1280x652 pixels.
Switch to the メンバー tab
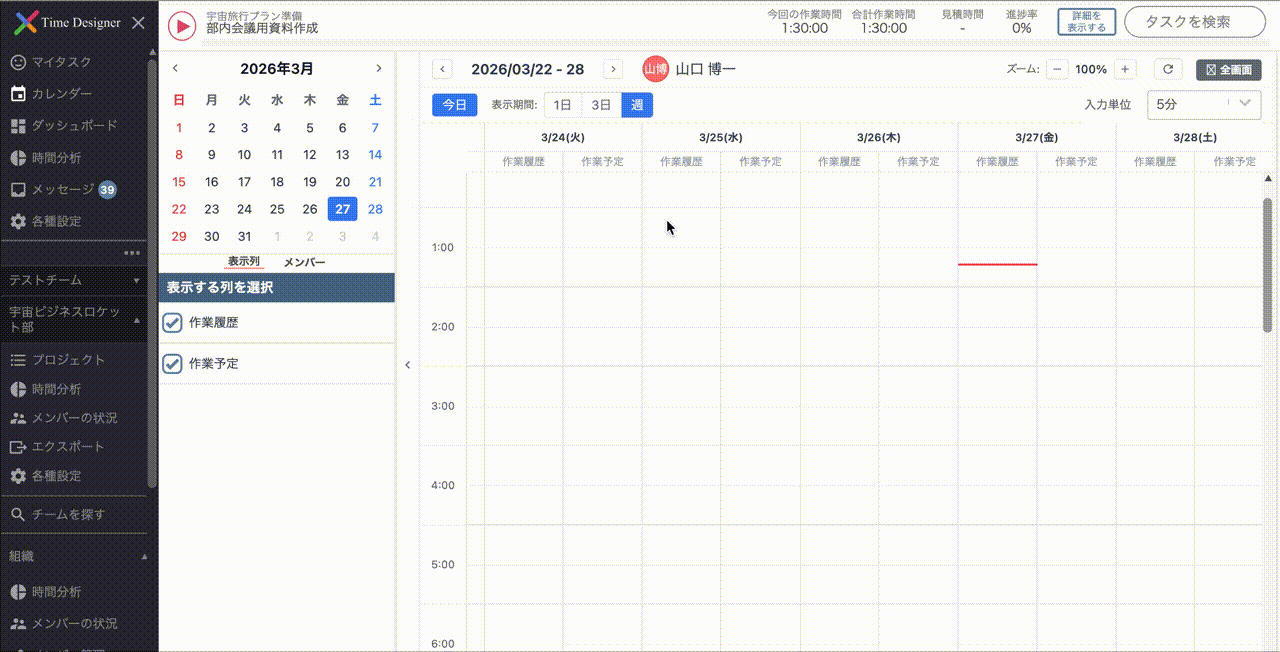(x=304, y=262)
